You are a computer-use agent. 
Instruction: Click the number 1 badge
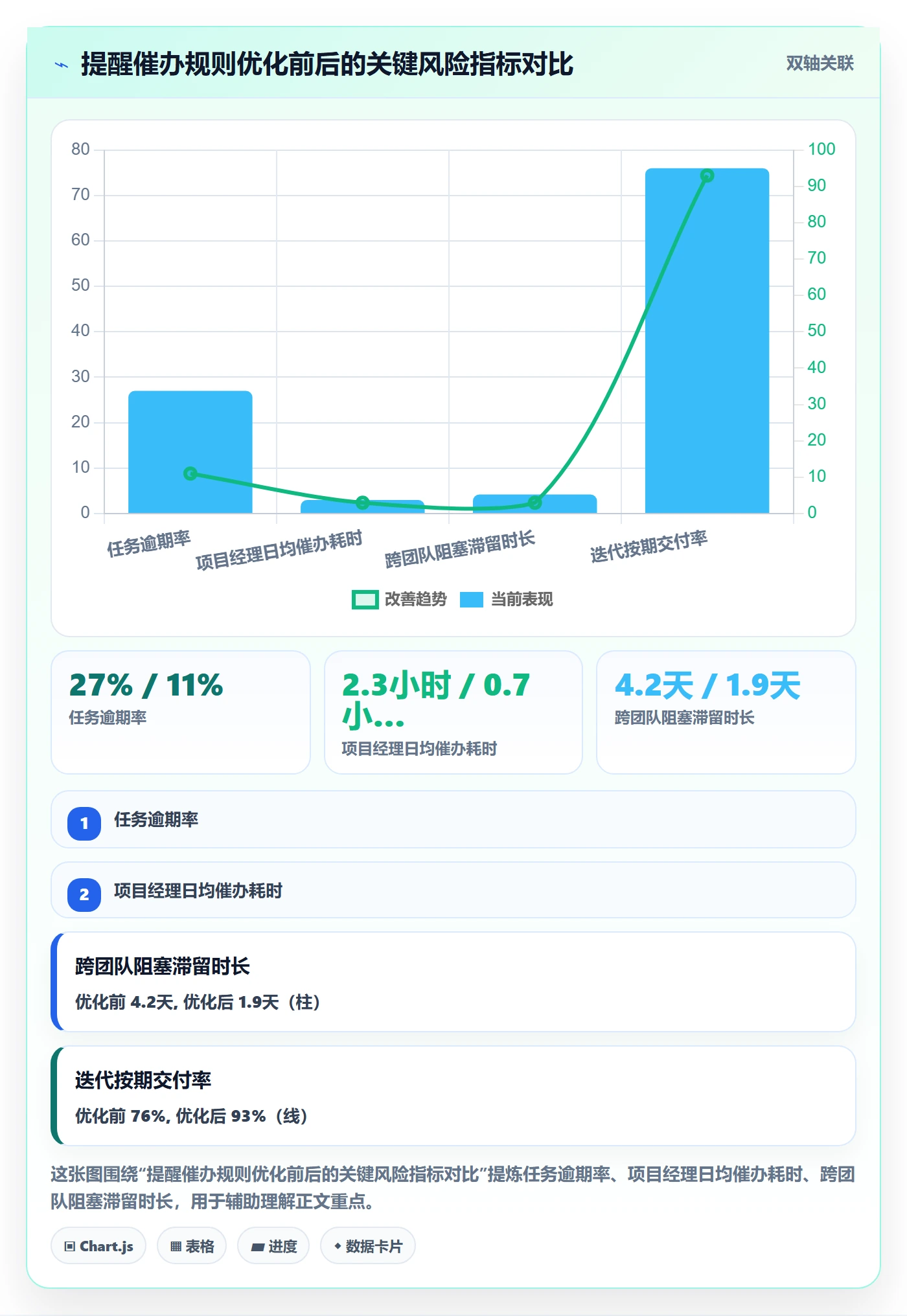pyautogui.click(x=84, y=824)
